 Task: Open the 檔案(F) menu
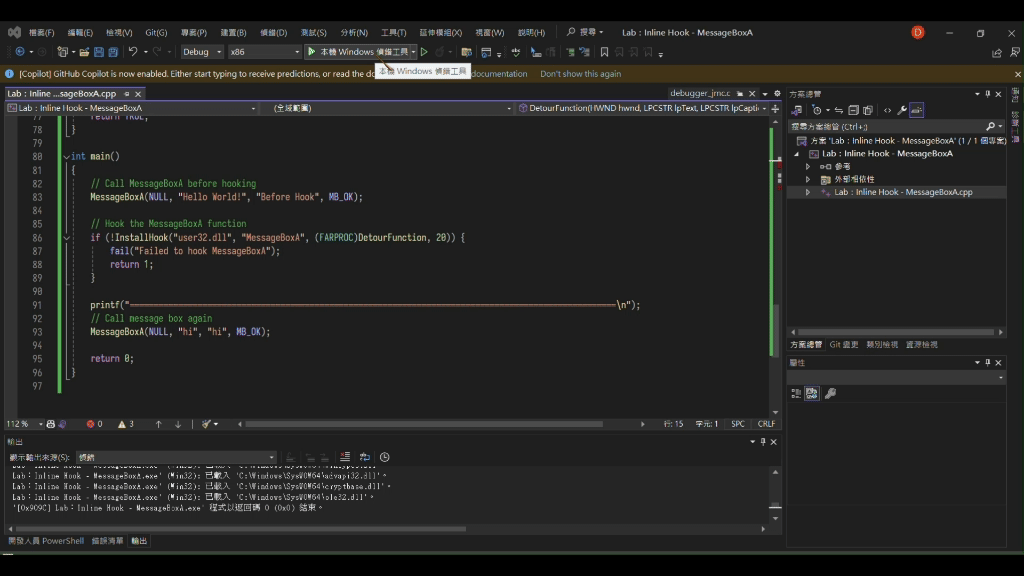pyautogui.click(x=41, y=33)
